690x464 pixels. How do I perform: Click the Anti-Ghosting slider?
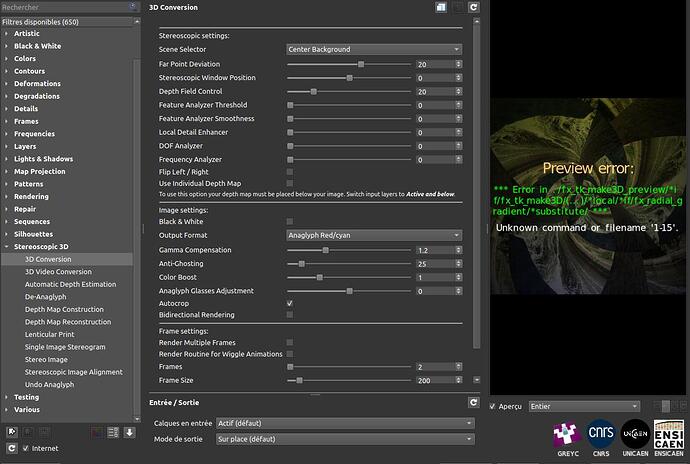click(x=349, y=264)
